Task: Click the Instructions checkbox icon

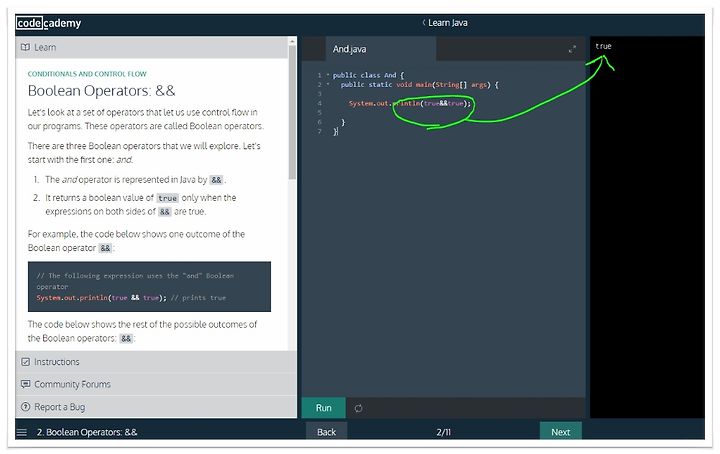Action: coord(26,362)
